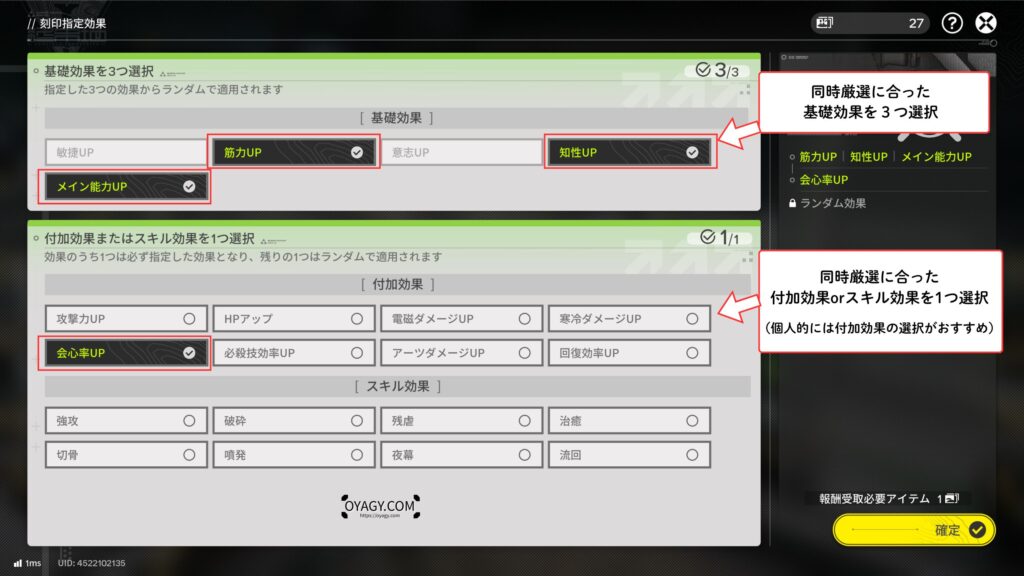Deselect the 筋力UP base effect
The width and height of the screenshot is (1024, 576).
[x=293, y=152]
